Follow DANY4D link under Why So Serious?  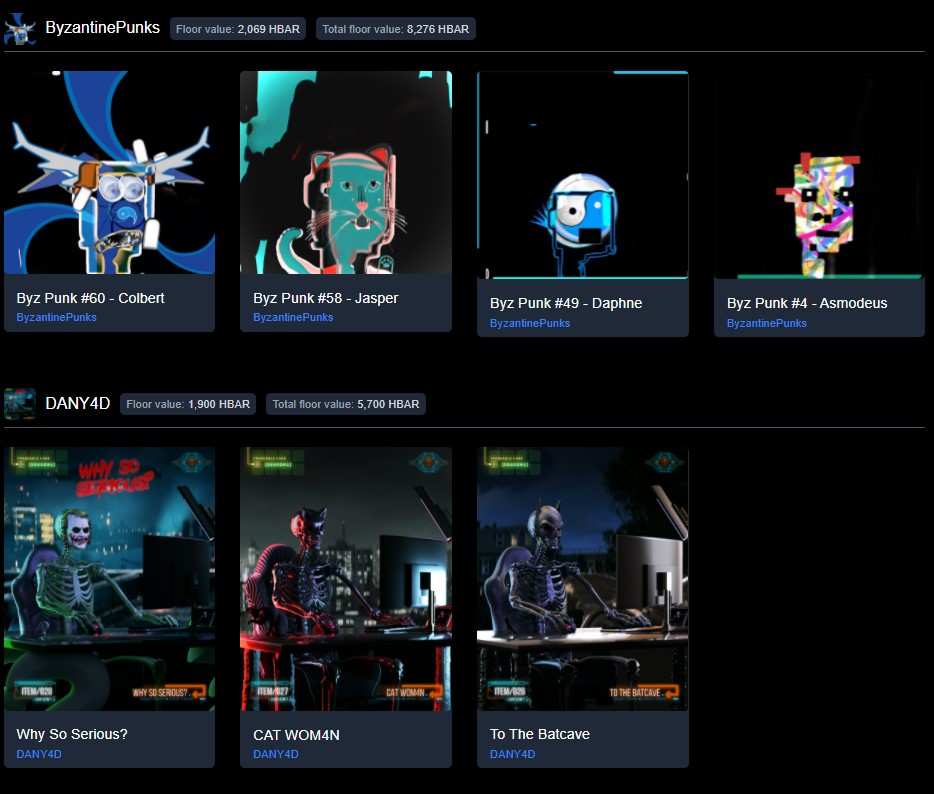point(39,754)
